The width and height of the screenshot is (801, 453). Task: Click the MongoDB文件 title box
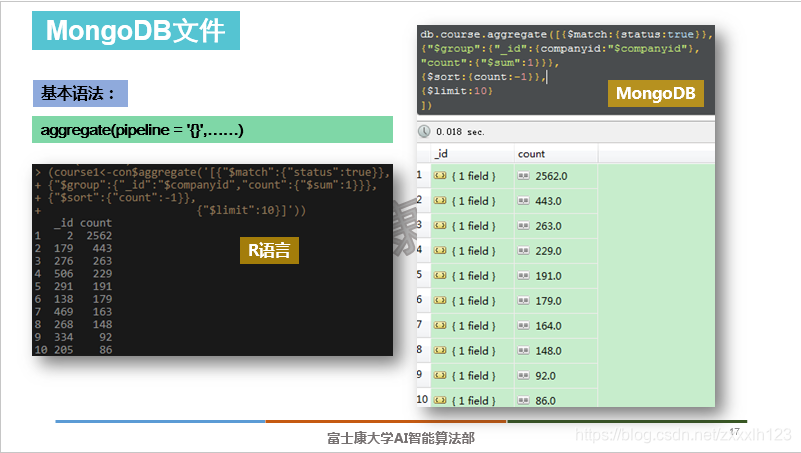pyautogui.click(x=136, y=31)
